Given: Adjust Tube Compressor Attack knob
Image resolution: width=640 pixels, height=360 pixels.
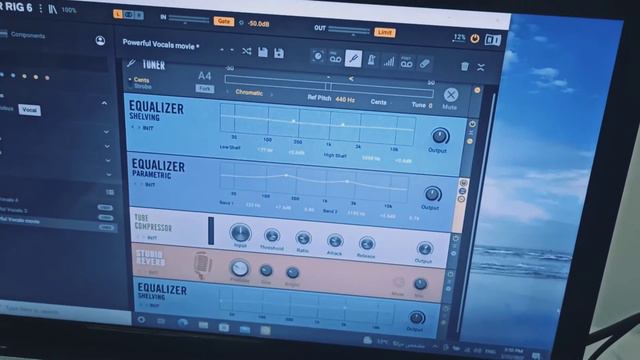Looking at the screenshot, I should pos(335,241).
